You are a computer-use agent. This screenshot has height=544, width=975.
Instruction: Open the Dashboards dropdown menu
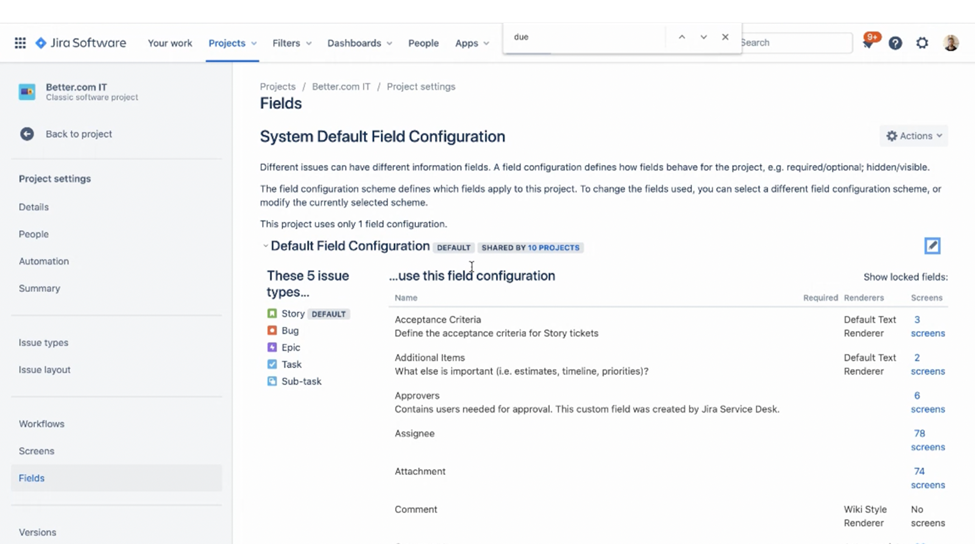tap(359, 43)
